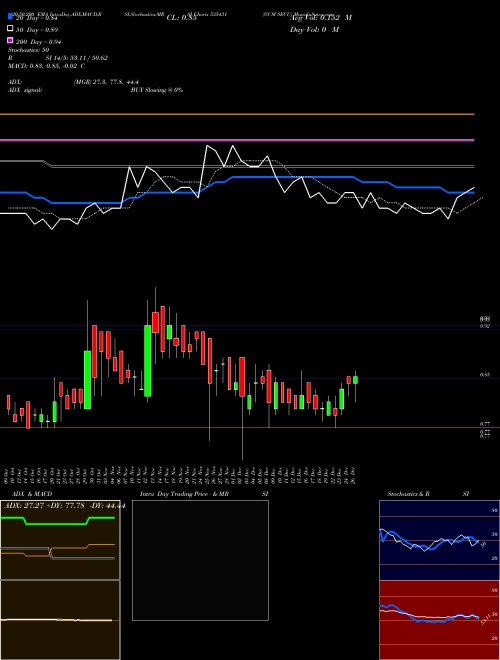Click the 0.85 price level label on right axis
The image size is (500, 660).
coord(484,375)
